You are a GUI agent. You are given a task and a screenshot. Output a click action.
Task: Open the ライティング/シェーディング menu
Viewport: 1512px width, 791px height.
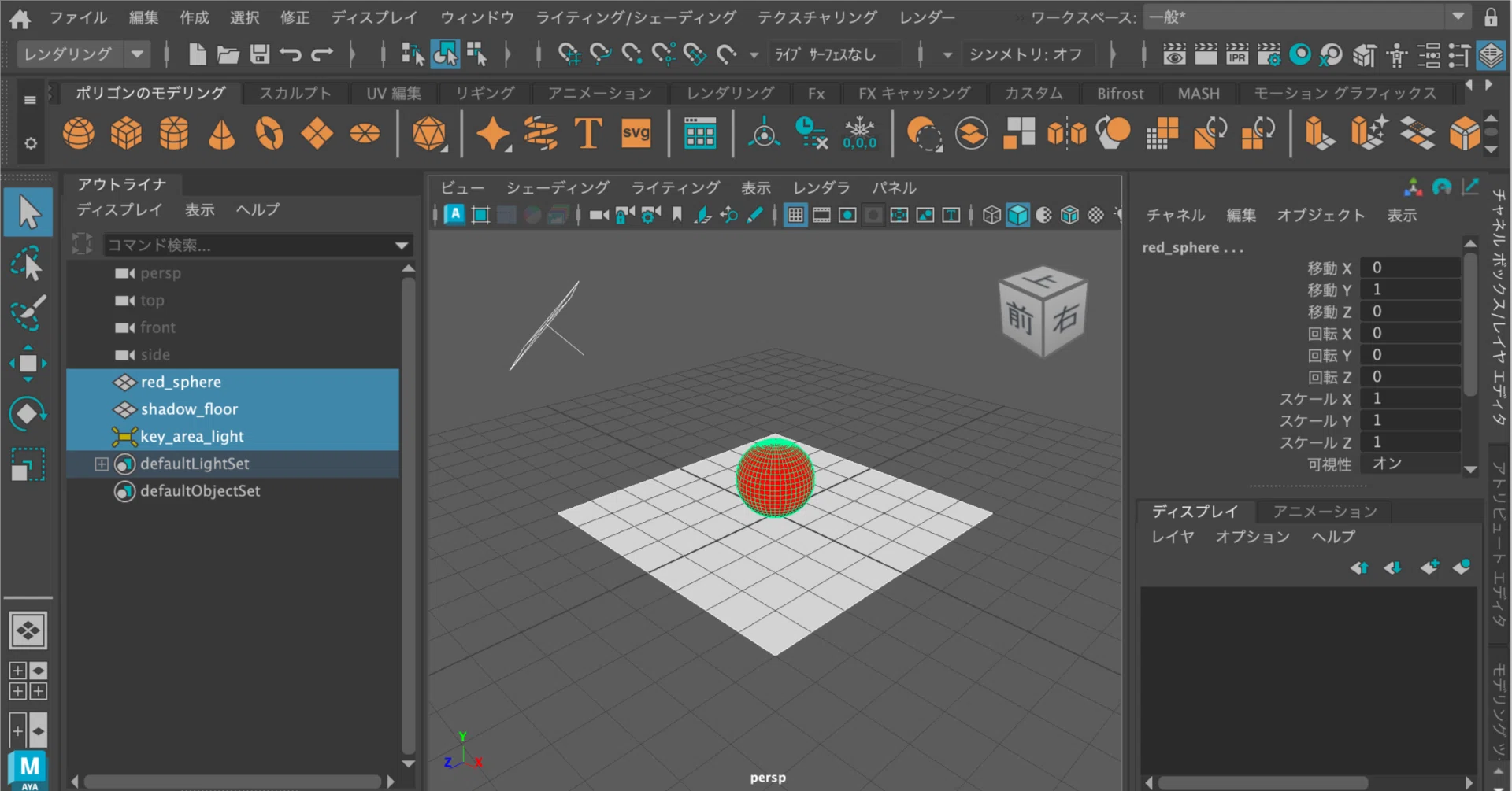tap(636, 17)
